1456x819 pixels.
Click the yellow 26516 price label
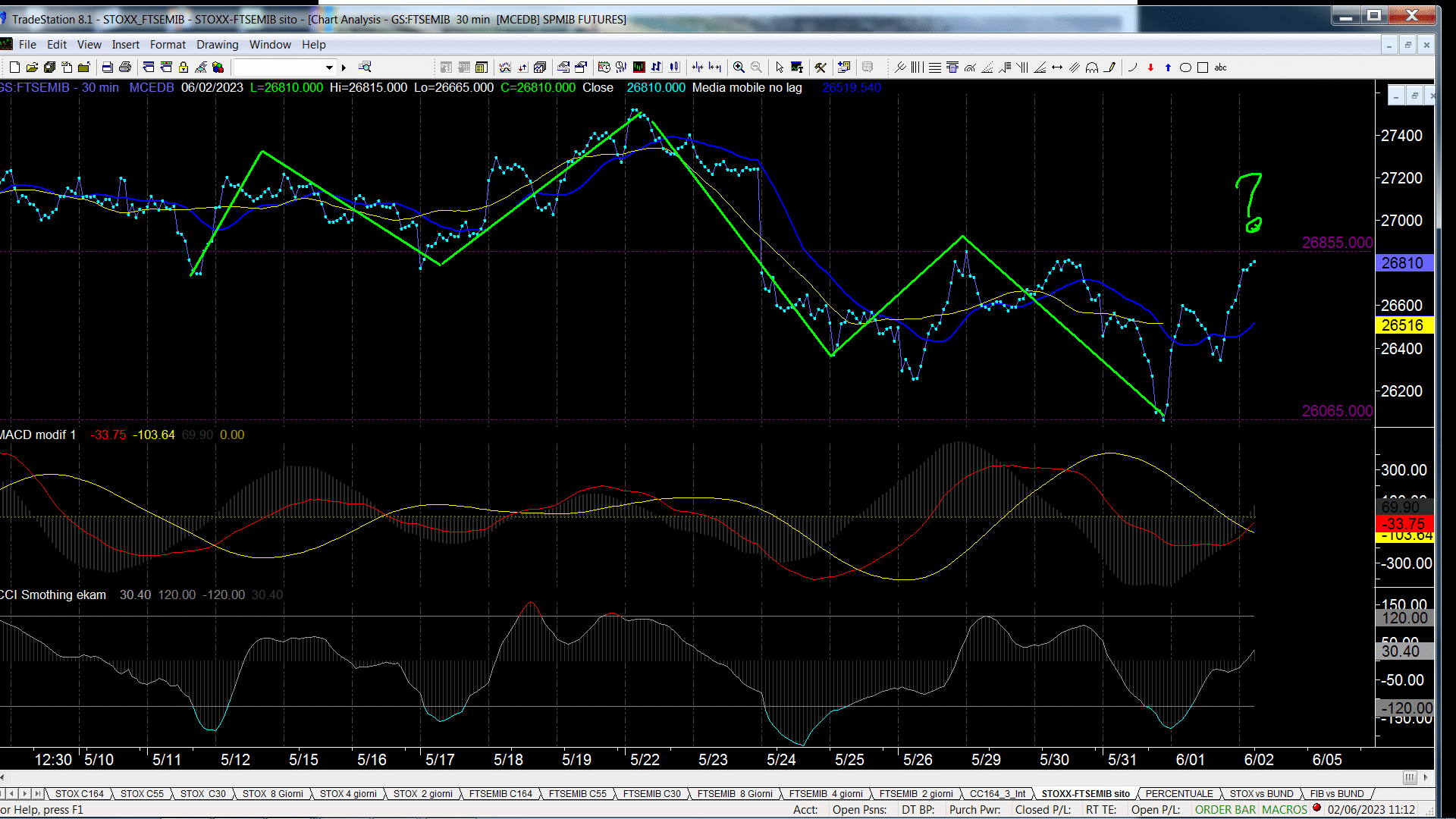(x=1404, y=325)
